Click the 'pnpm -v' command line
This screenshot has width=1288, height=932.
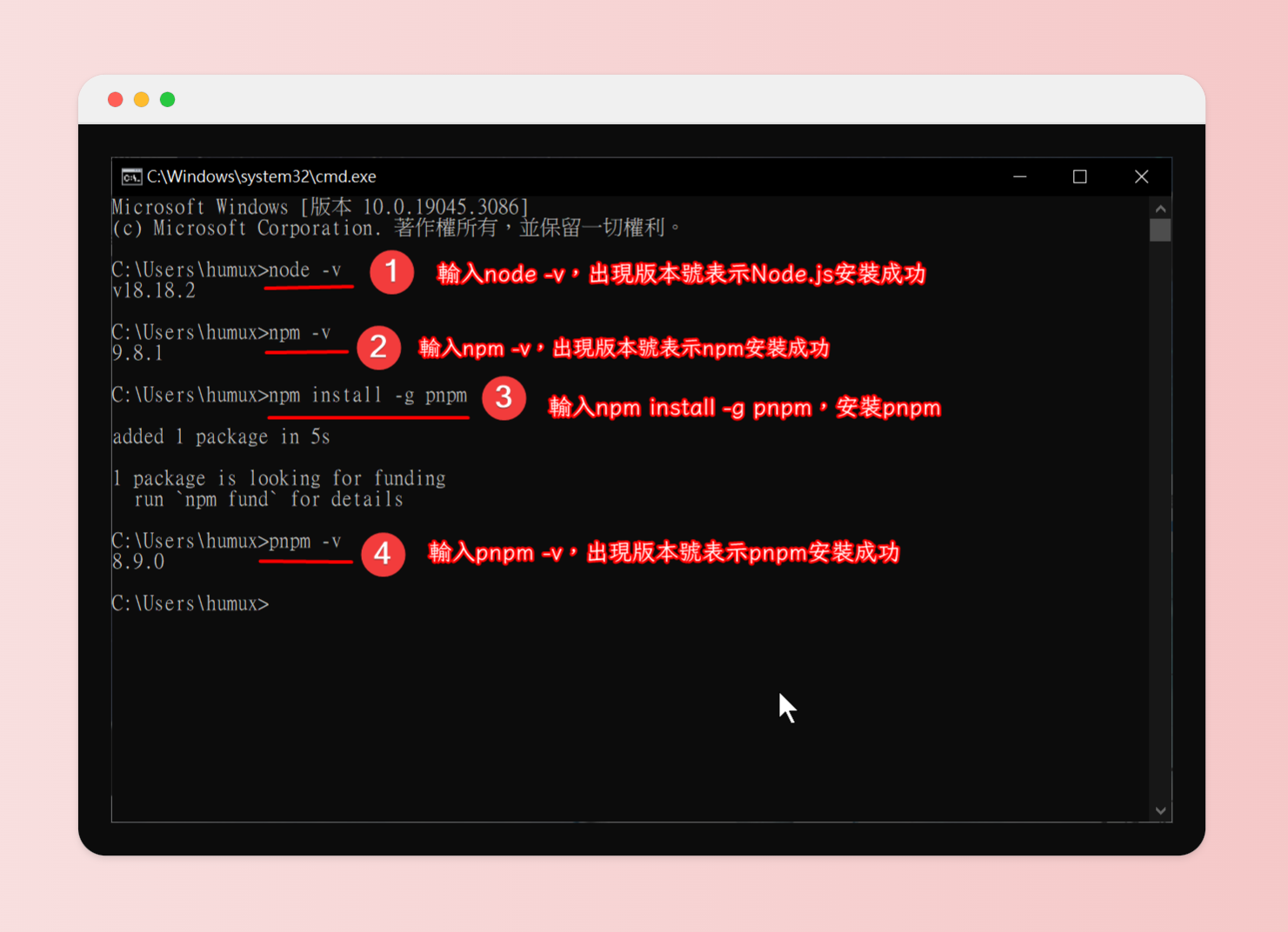click(x=226, y=541)
